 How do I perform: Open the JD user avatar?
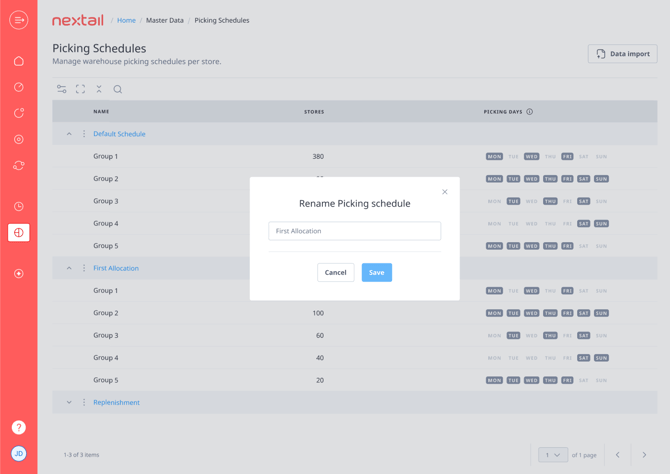click(19, 453)
